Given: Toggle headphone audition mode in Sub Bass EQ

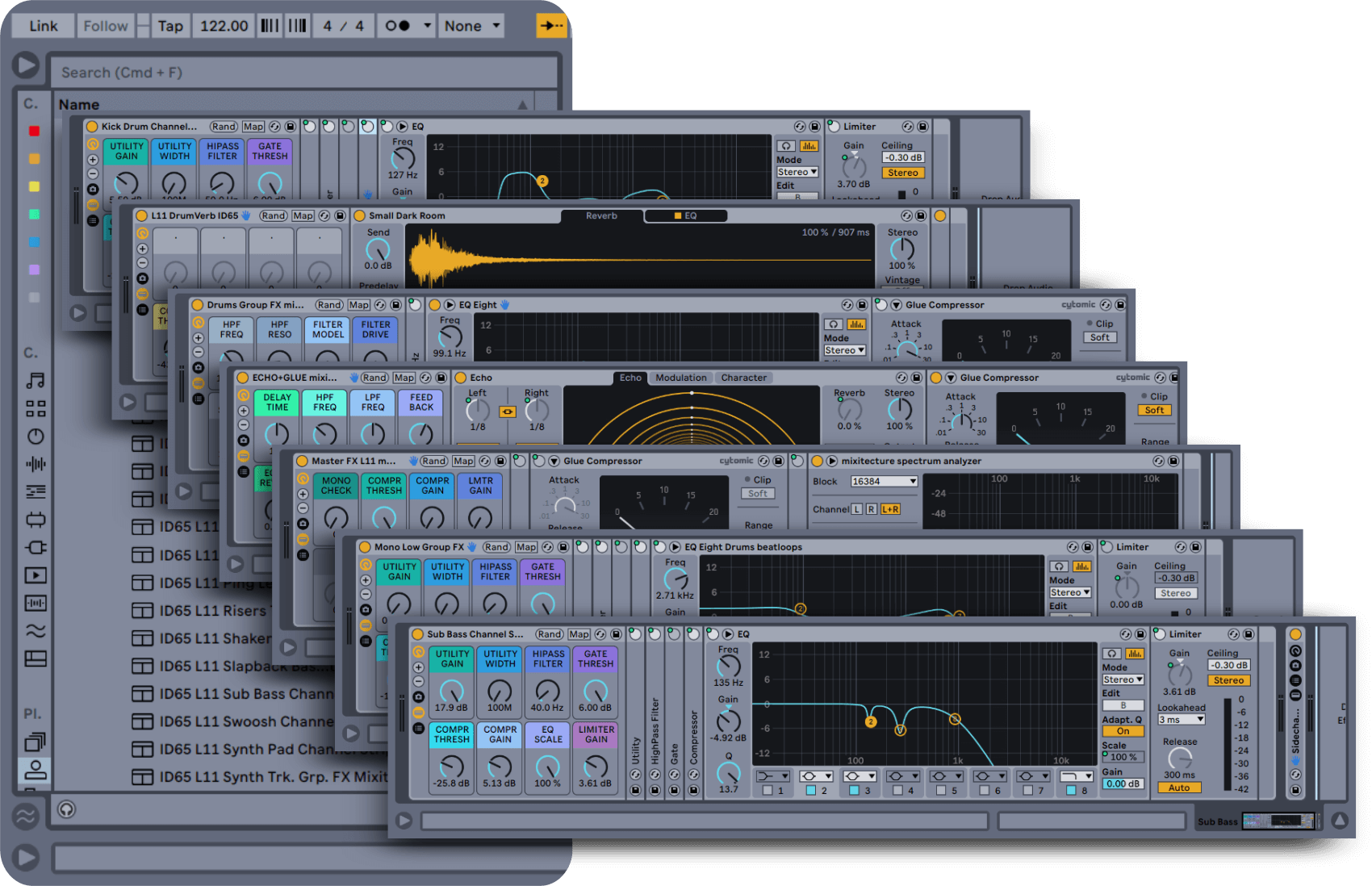Looking at the screenshot, I should [x=1112, y=654].
